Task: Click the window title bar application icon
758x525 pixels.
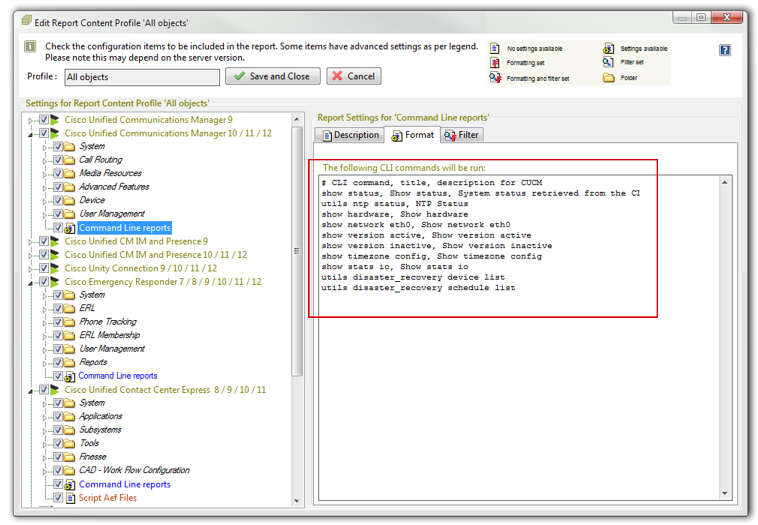Action: (x=27, y=21)
